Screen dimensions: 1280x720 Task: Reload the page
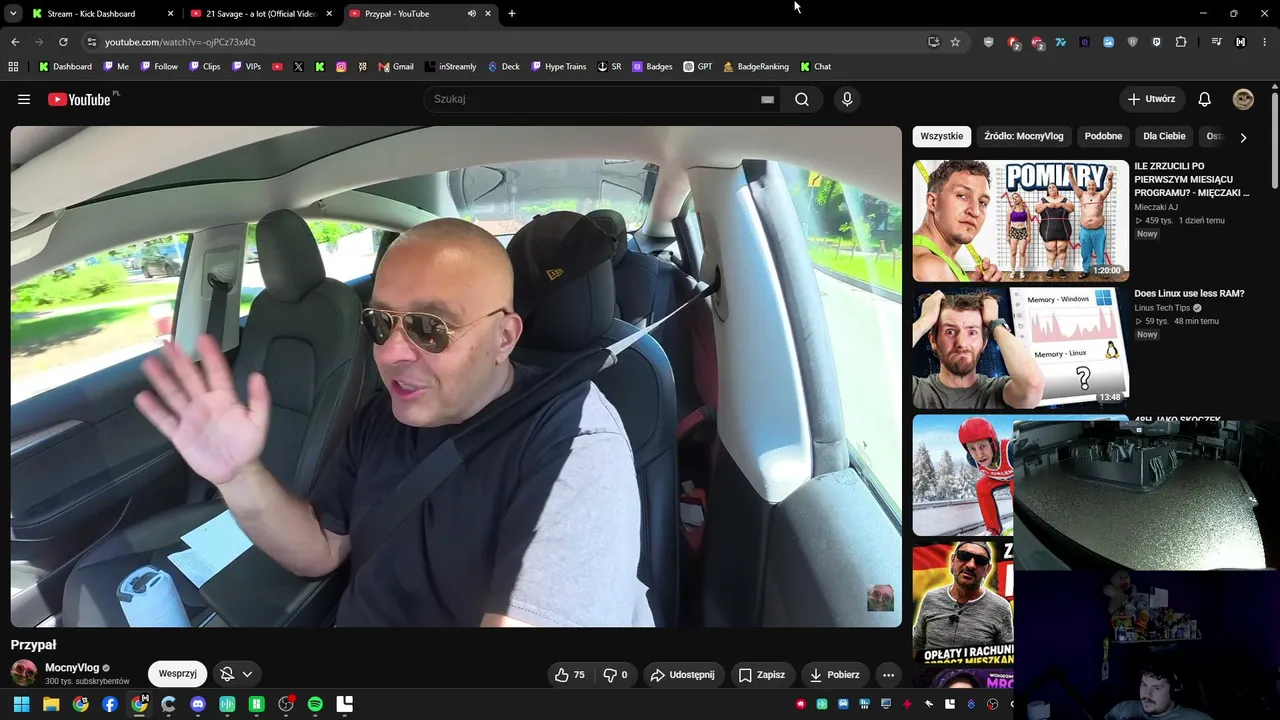pos(63,42)
